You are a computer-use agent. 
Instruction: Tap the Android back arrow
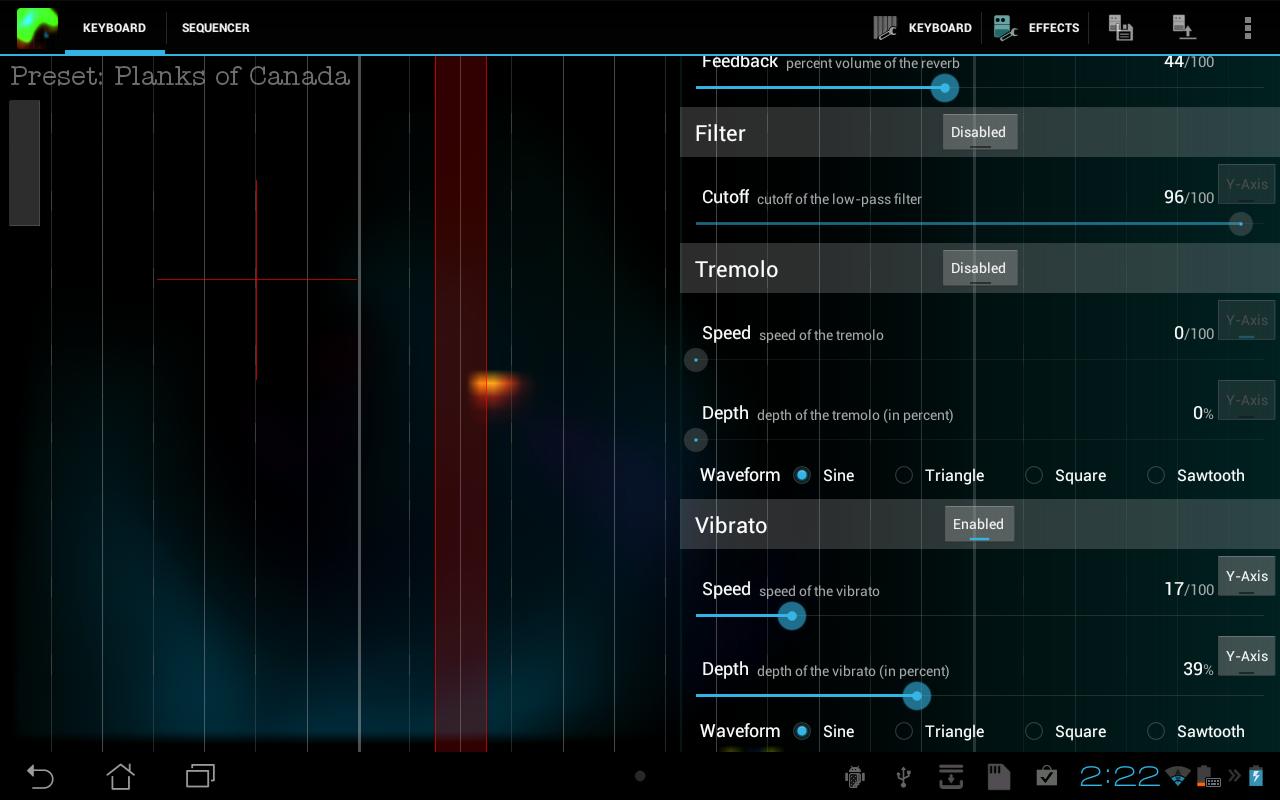click(x=40, y=776)
